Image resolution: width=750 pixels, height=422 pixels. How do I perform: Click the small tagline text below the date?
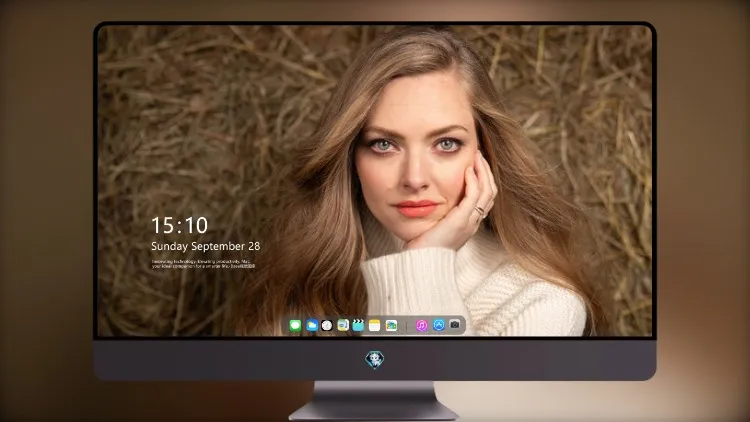pos(203,264)
